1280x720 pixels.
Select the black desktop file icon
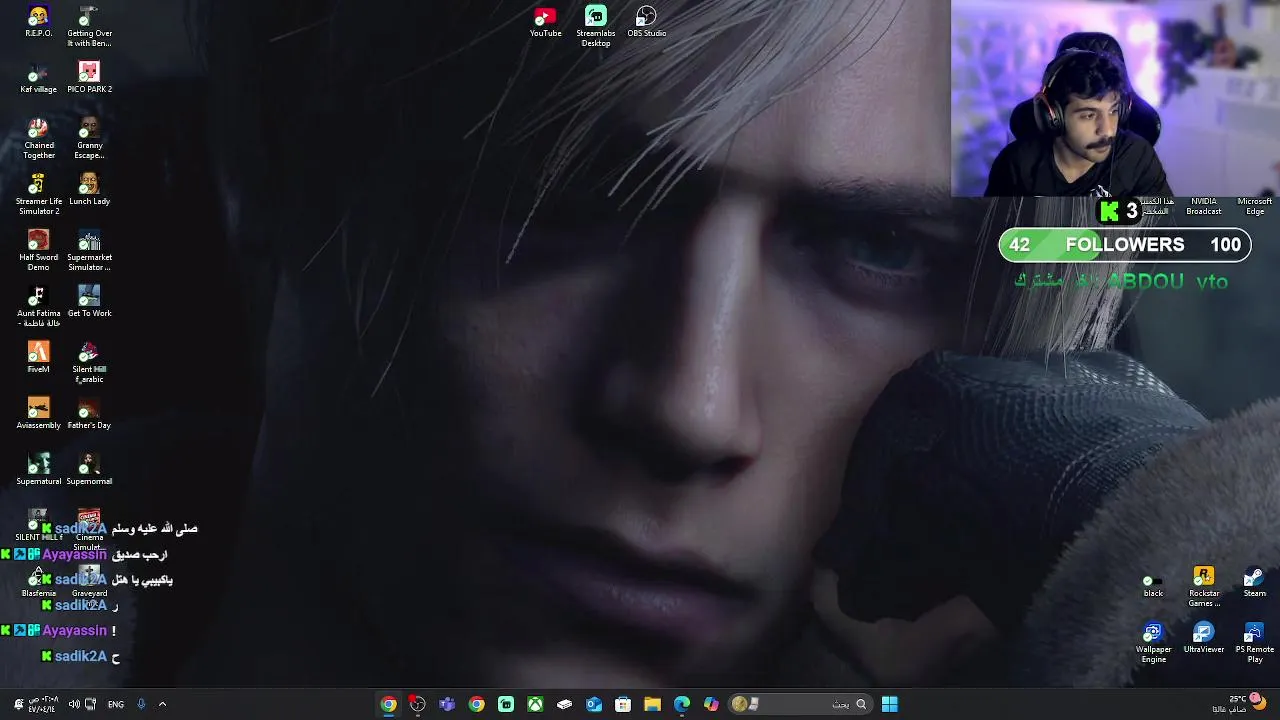click(x=1153, y=582)
